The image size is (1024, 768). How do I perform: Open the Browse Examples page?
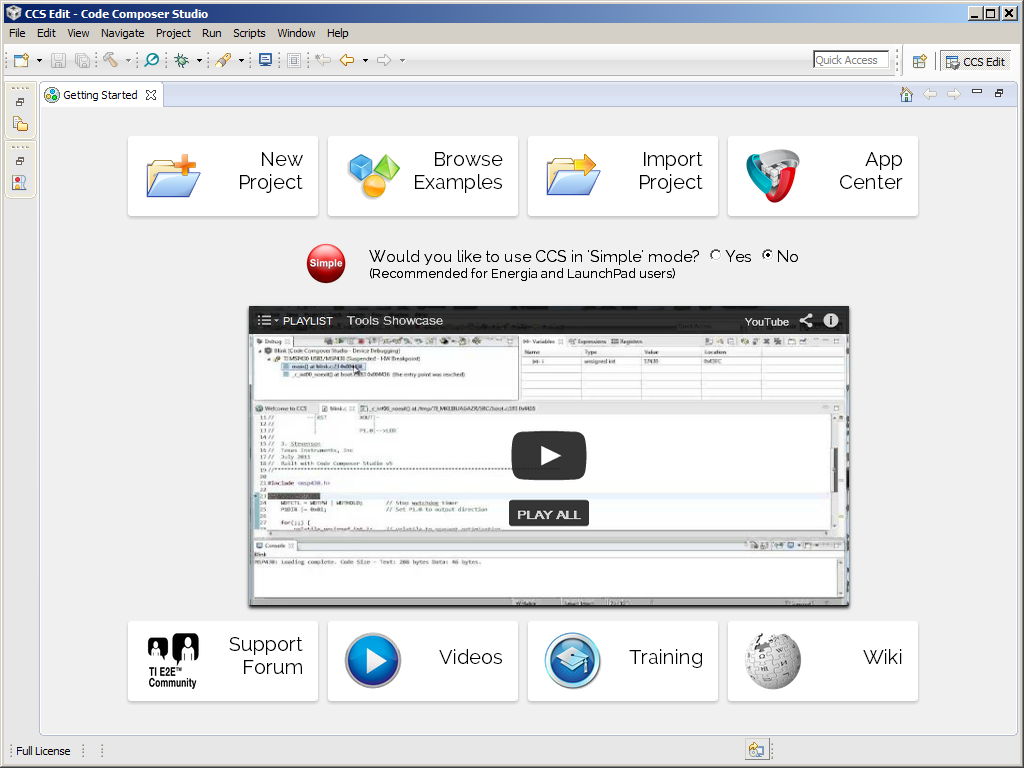tap(422, 176)
